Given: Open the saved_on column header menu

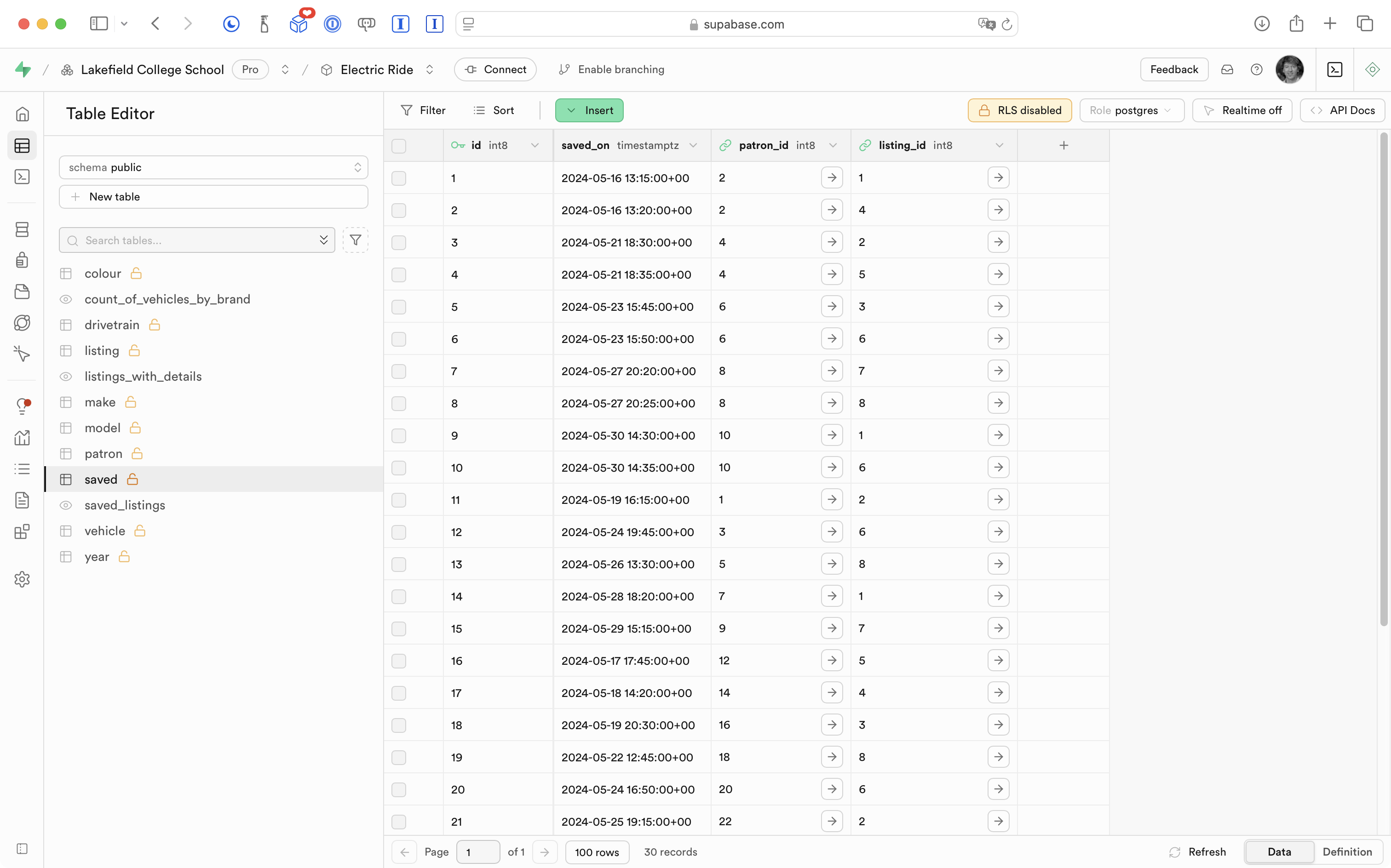Looking at the screenshot, I should point(693,145).
